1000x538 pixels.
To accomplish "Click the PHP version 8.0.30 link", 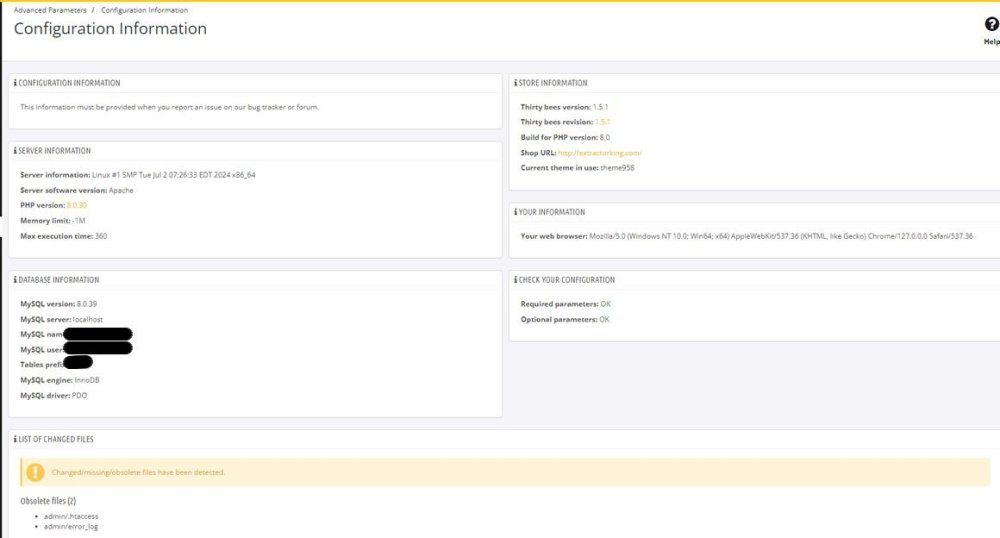I will pos(77,205).
